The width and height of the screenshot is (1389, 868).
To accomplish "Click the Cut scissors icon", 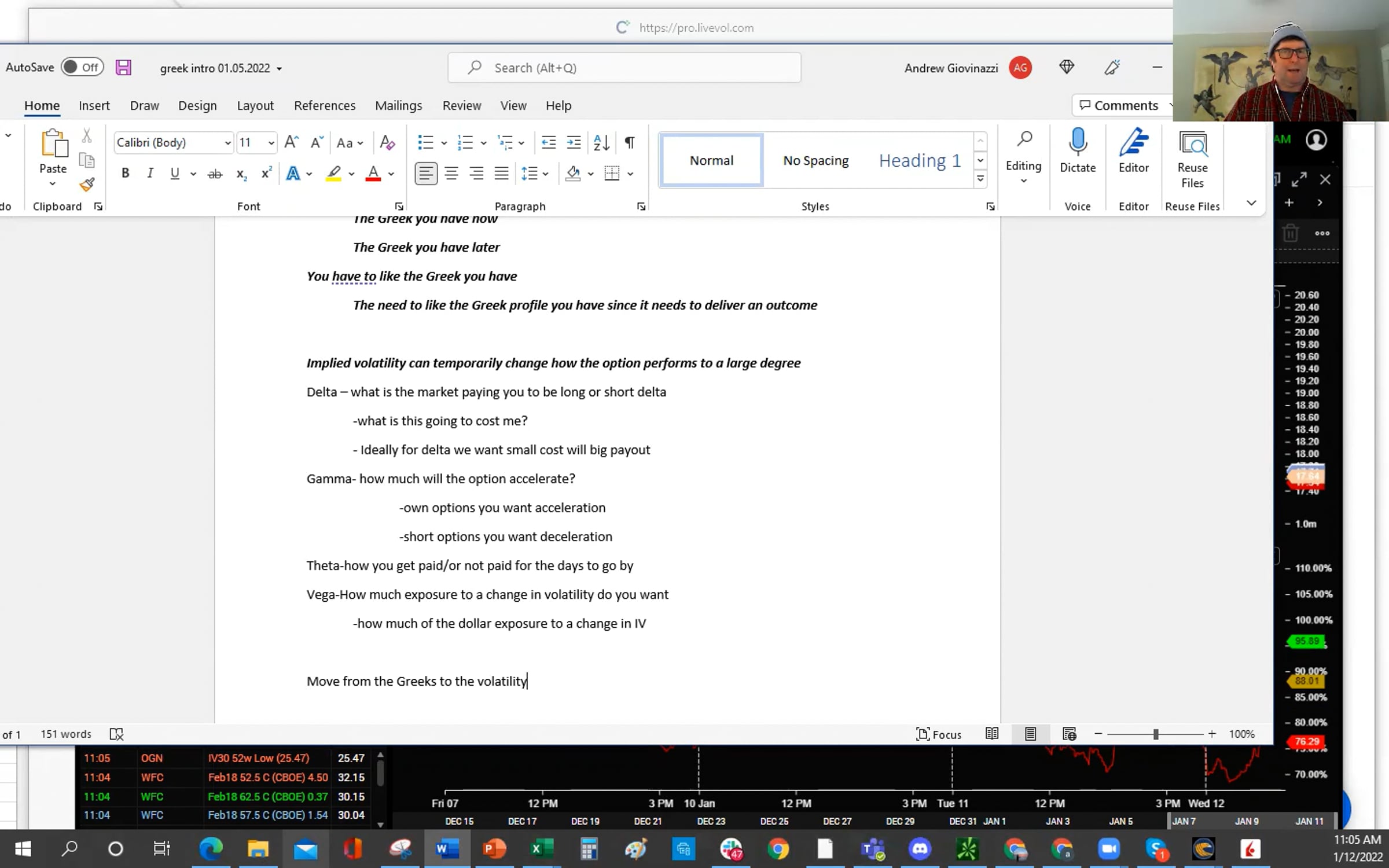I will coord(87,136).
